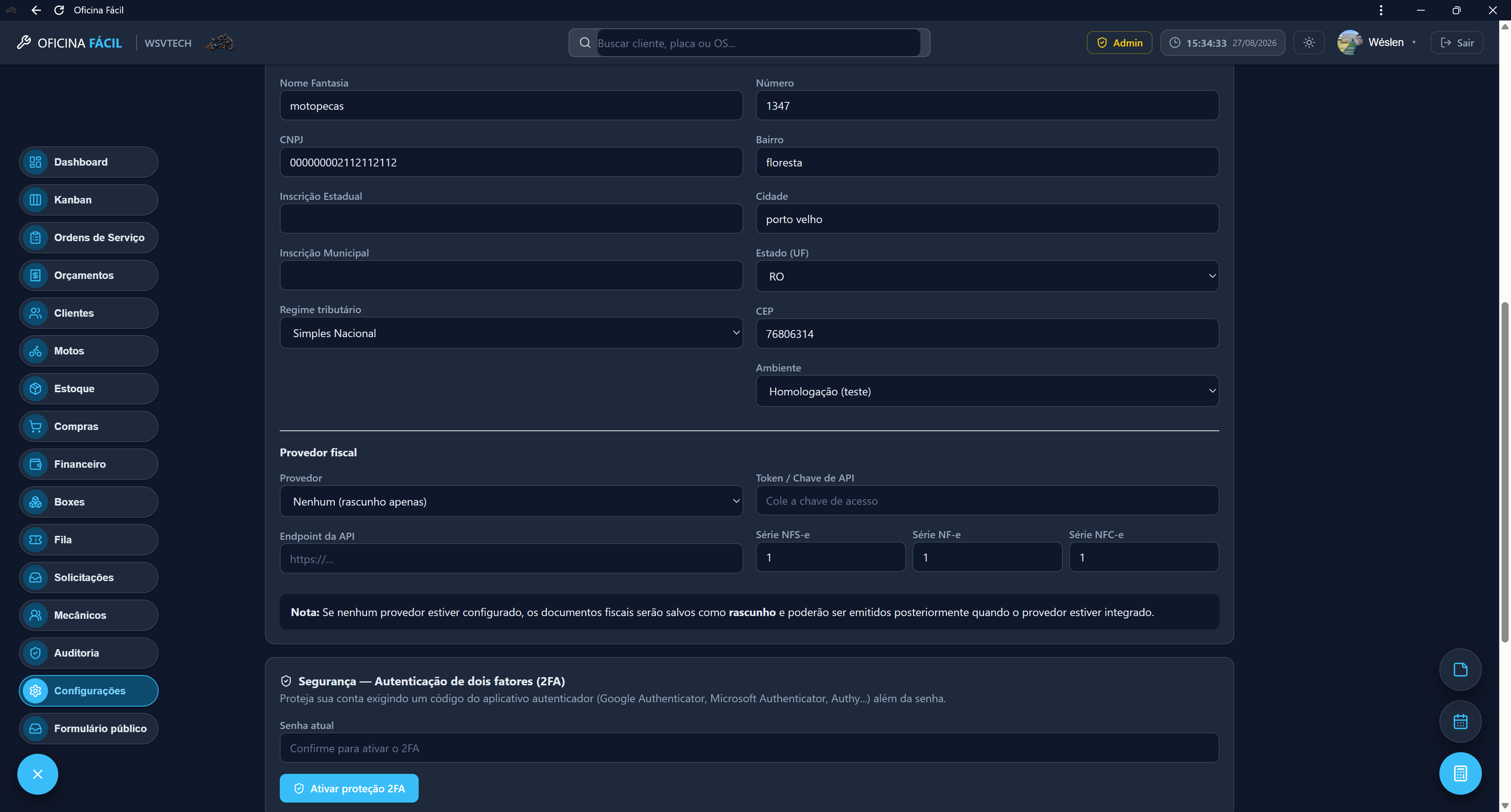The width and height of the screenshot is (1511, 812).
Task: Open Fila in the sidebar
Action: coord(89,540)
